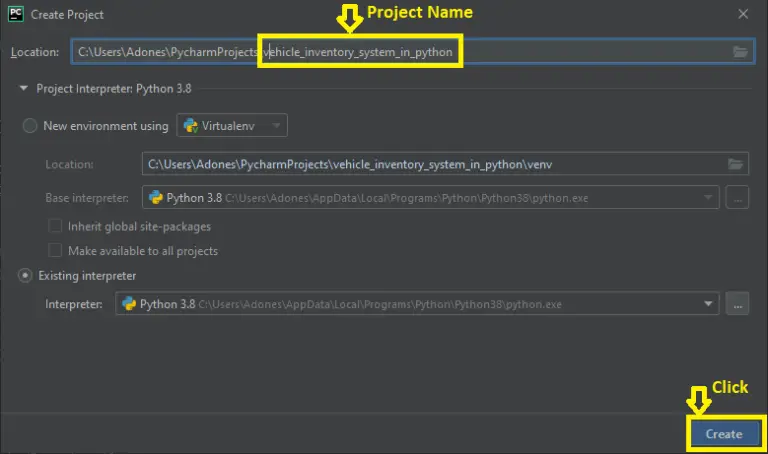Open ellipsis button beside Interpreter dropdown
The height and width of the screenshot is (454, 768).
tap(737, 304)
